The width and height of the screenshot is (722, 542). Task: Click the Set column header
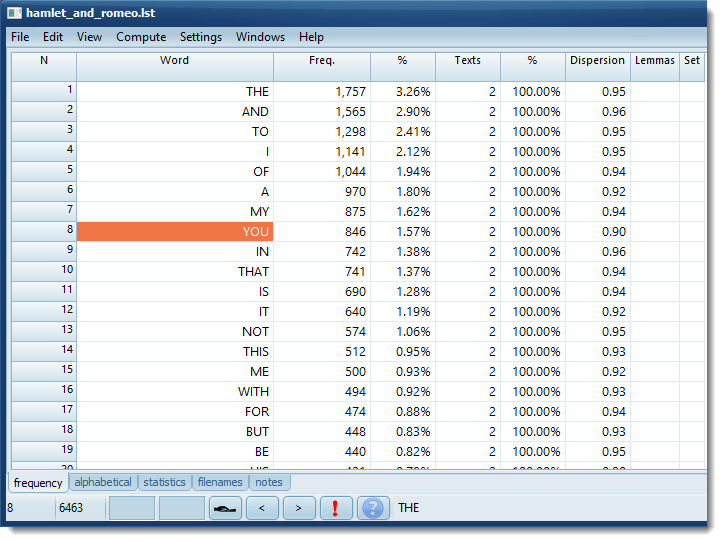click(692, 67)
